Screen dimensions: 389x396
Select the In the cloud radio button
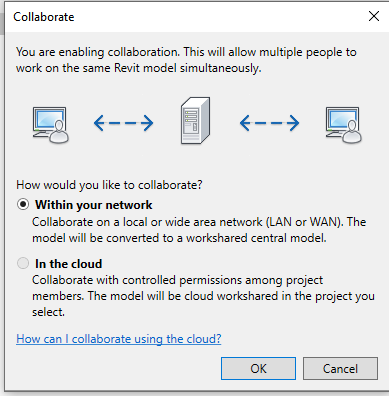click(x=23, y=263)
